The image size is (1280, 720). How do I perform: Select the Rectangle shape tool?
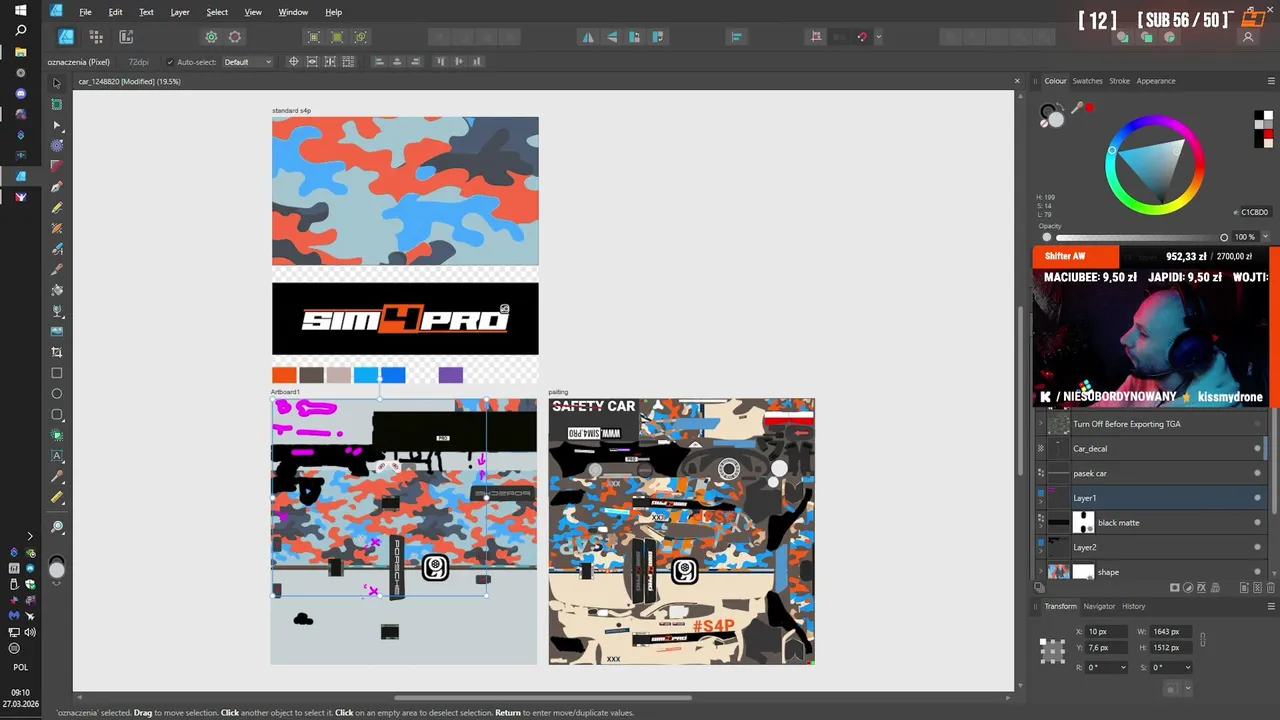click(57, 373)
